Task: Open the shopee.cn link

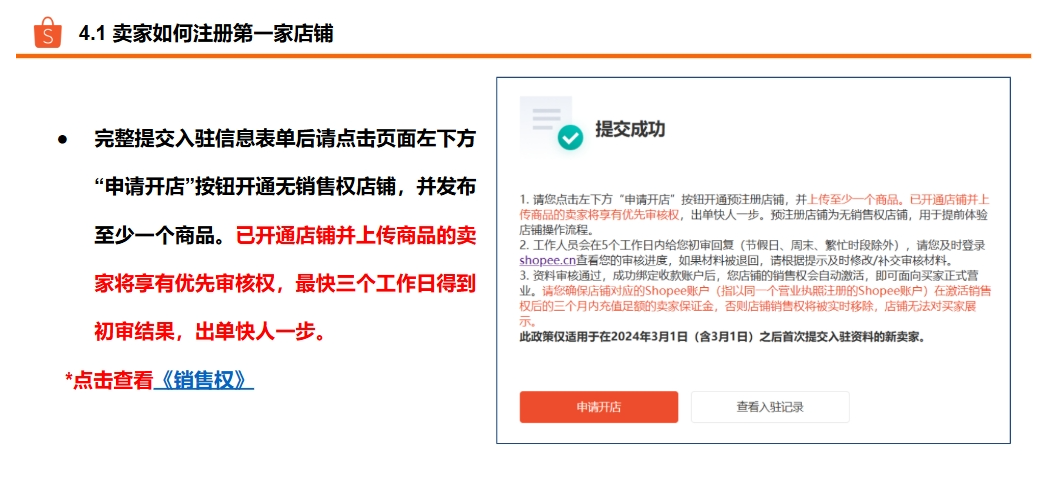Action: pyautogui.click(x=547, y=260)
